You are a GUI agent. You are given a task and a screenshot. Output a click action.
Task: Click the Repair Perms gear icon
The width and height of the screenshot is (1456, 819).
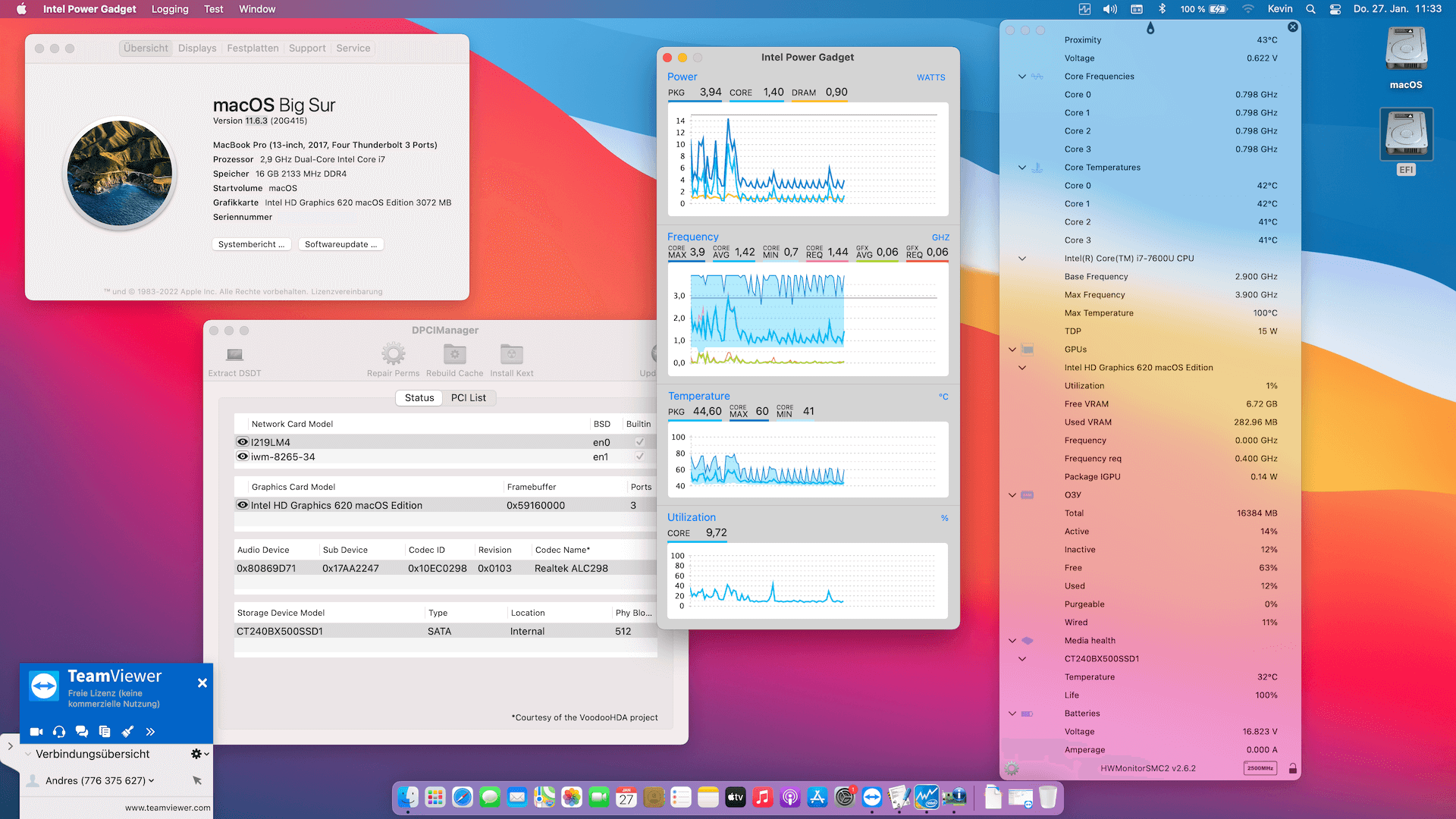tap(393, 354)
